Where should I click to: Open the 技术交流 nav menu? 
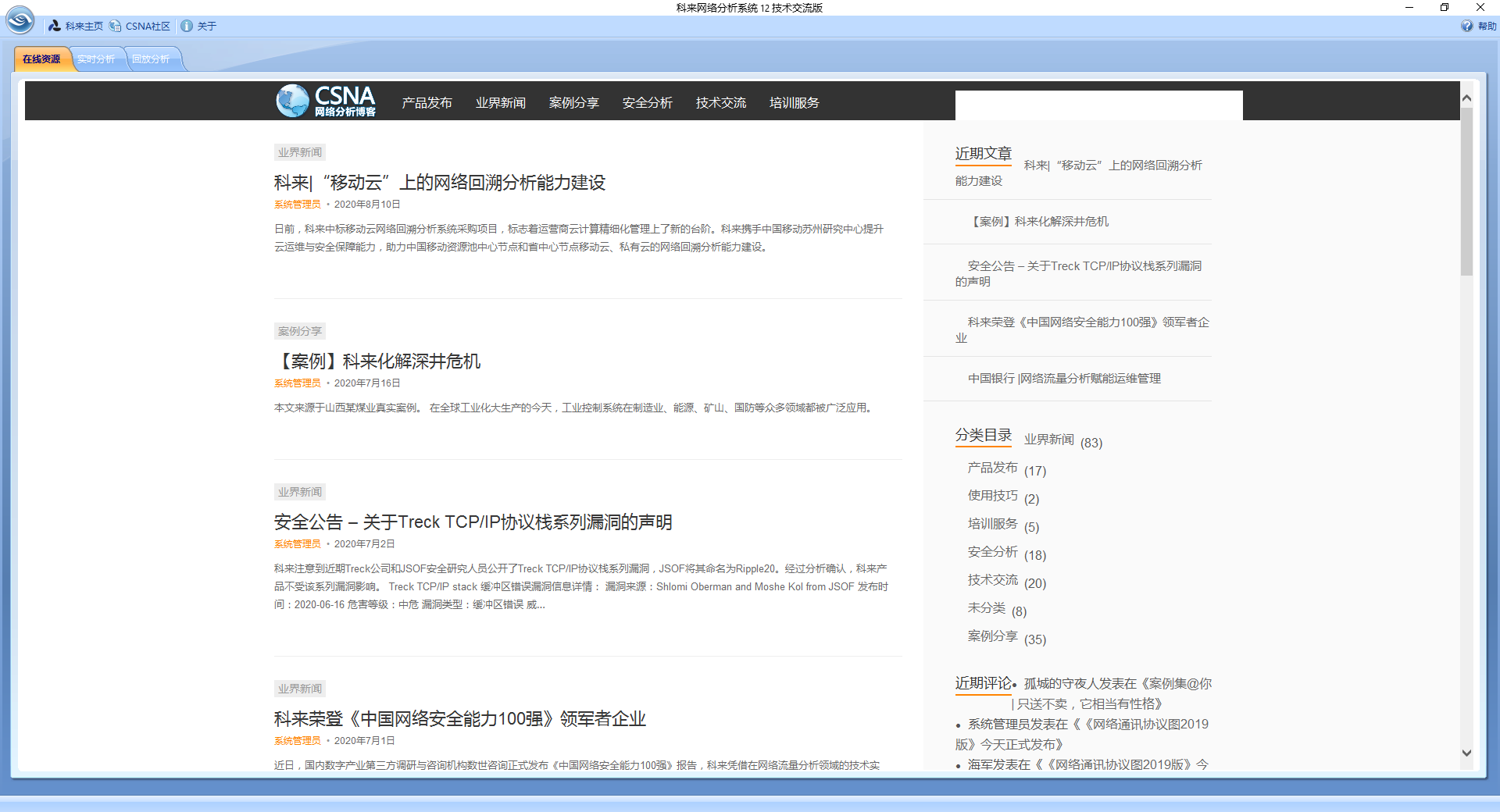720,103
